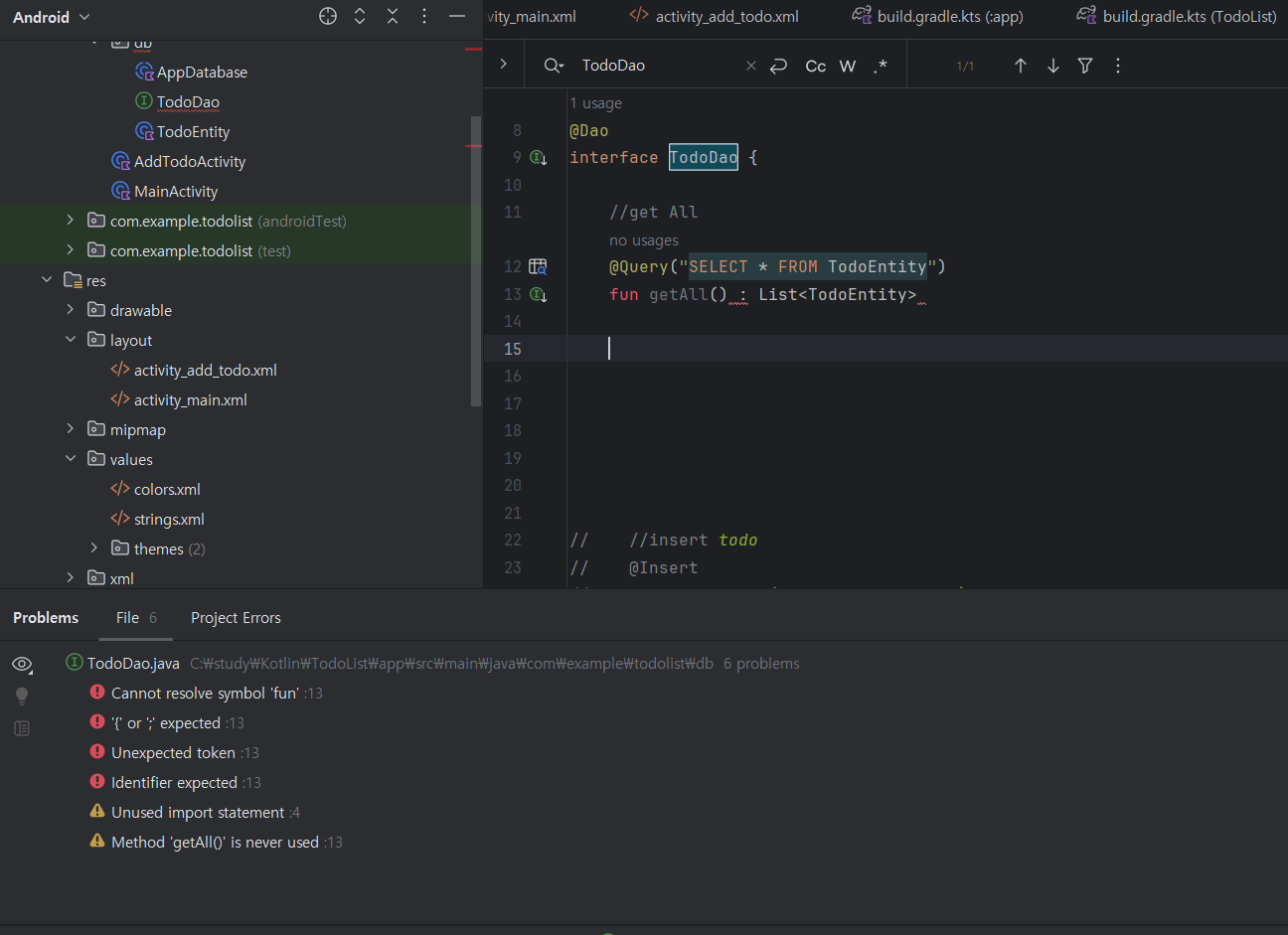Select 'Unexpected token' error
This screenshot has height=935, width=1288.
pyautogui.click(x=174, y=753)
